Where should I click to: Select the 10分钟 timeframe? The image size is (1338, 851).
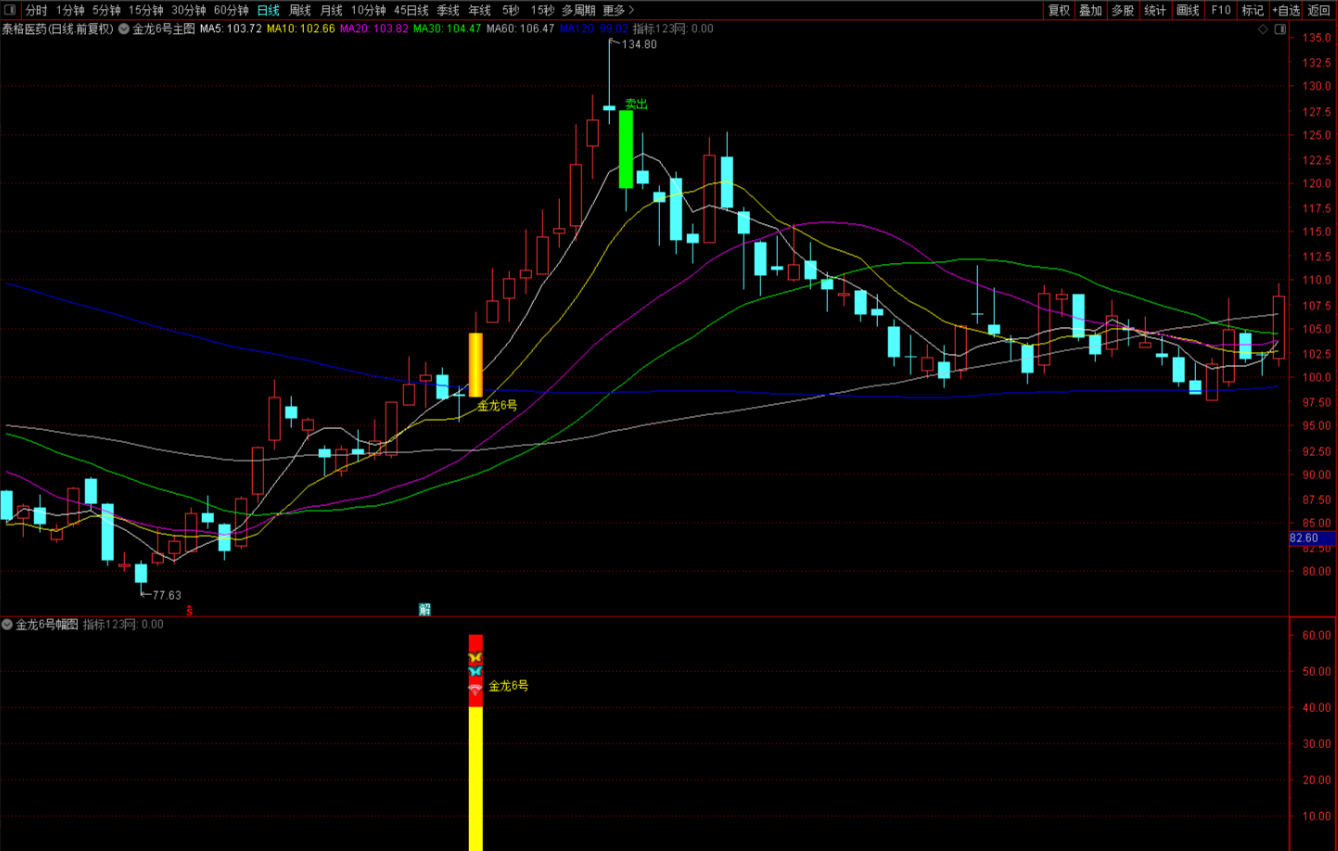368,10
